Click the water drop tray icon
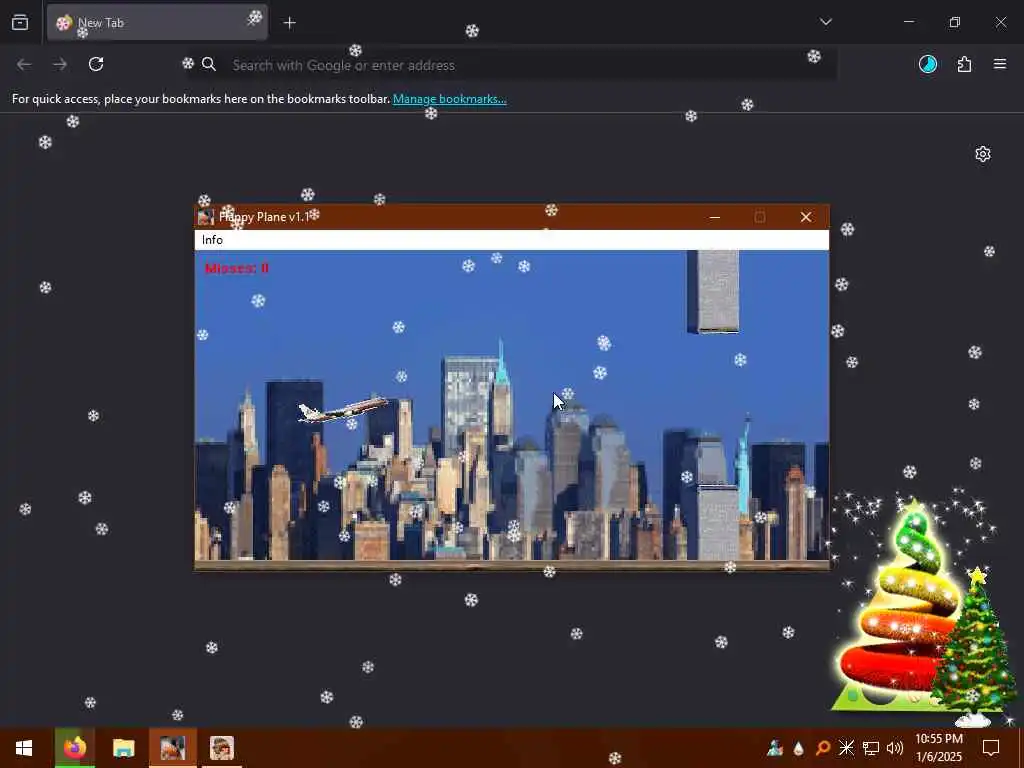This screenshot has width=1024, height=768. 799,748
